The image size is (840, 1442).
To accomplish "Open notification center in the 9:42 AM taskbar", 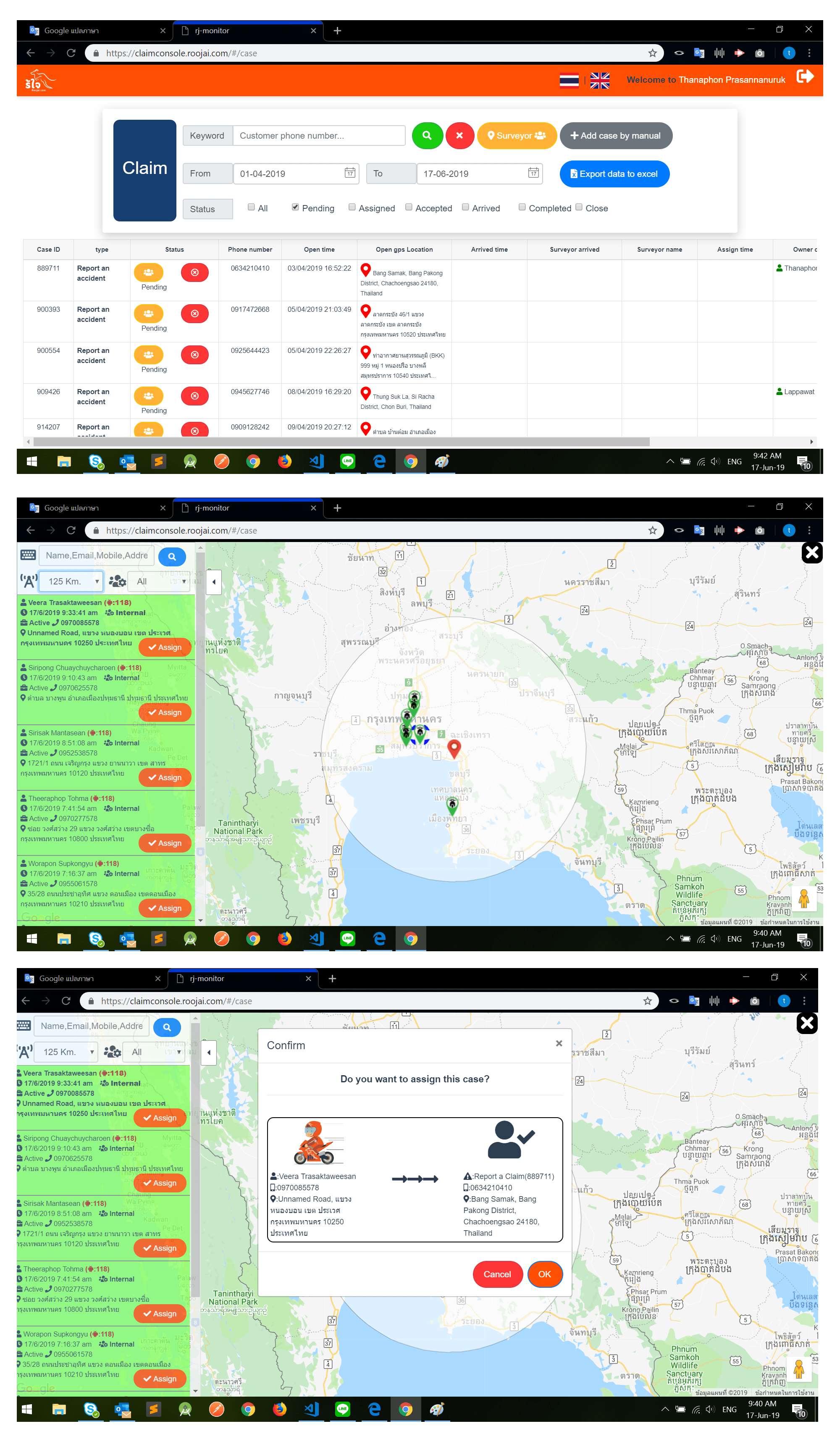I will 803,462.
